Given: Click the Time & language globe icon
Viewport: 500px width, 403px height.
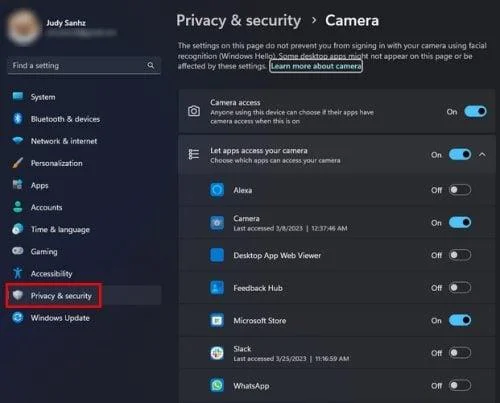Looking at the screenshot, I should (18, 229).
